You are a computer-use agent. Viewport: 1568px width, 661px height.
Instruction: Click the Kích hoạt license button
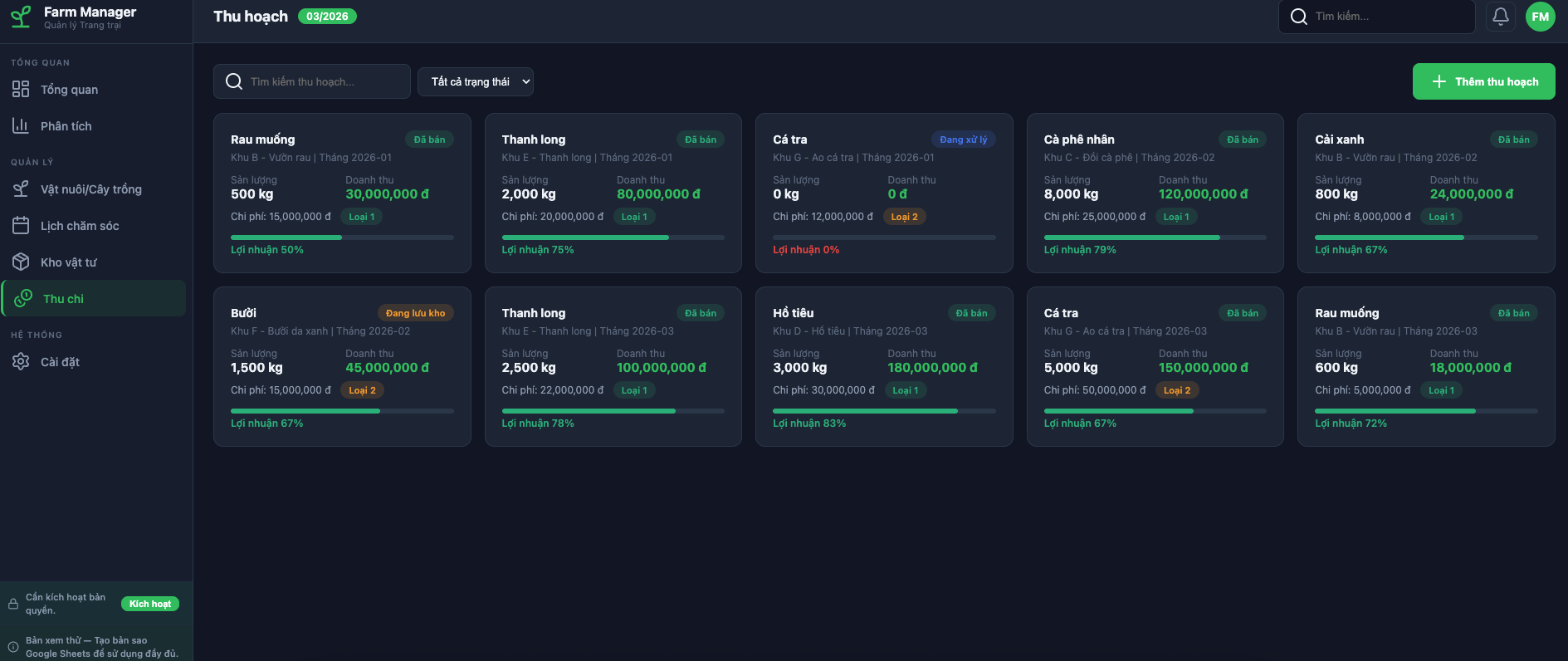150,604
